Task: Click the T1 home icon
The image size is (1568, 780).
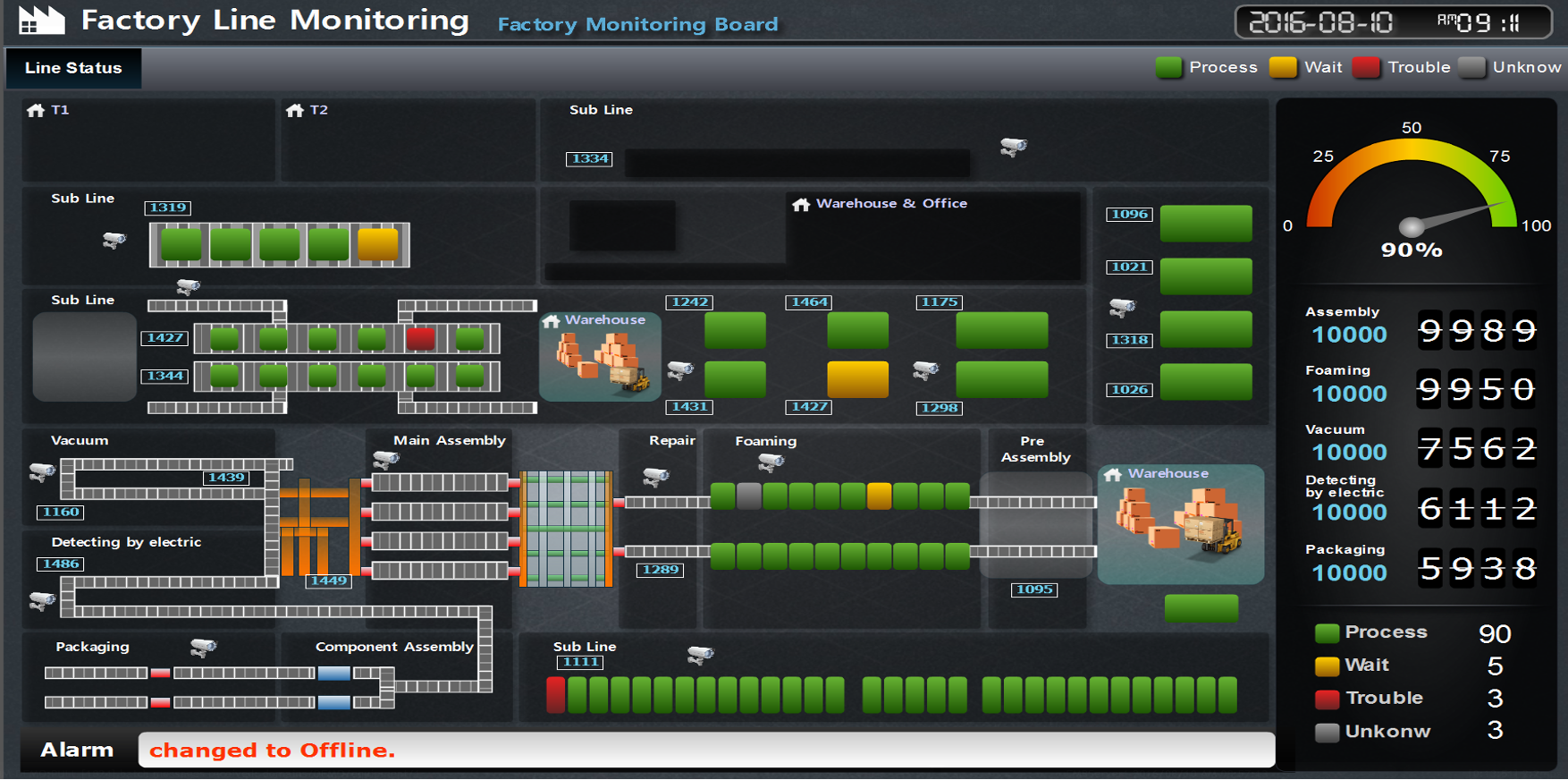Action: coord(36,110)
